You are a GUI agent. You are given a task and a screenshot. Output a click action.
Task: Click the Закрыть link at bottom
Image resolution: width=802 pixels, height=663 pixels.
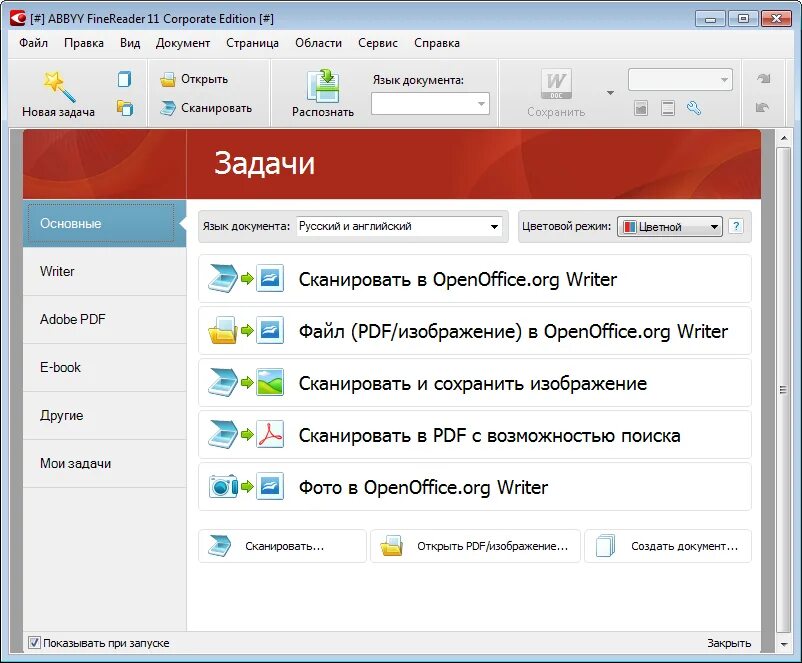tap(729, 643)
